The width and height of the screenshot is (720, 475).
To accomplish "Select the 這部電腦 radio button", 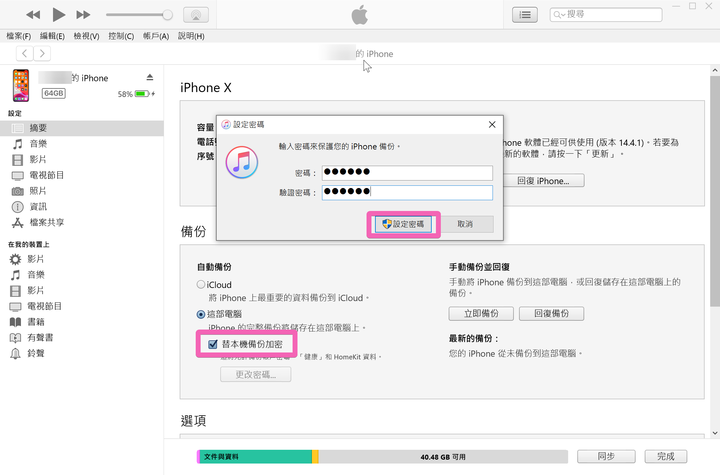I will 201,315.
